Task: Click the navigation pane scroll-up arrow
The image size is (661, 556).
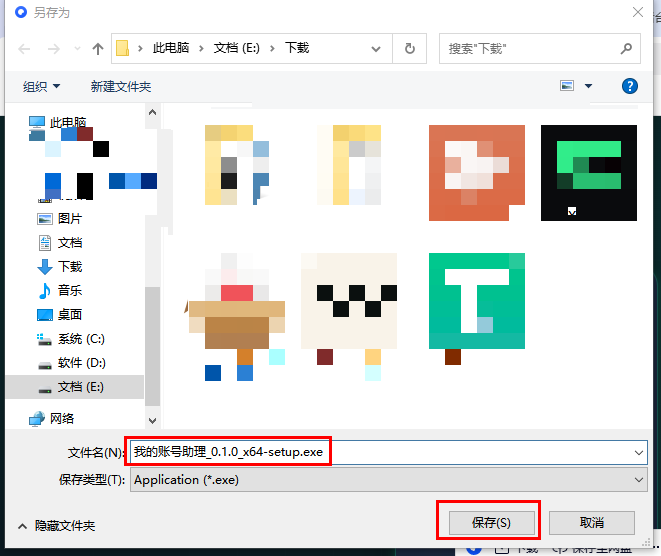Action: point(152,112)
